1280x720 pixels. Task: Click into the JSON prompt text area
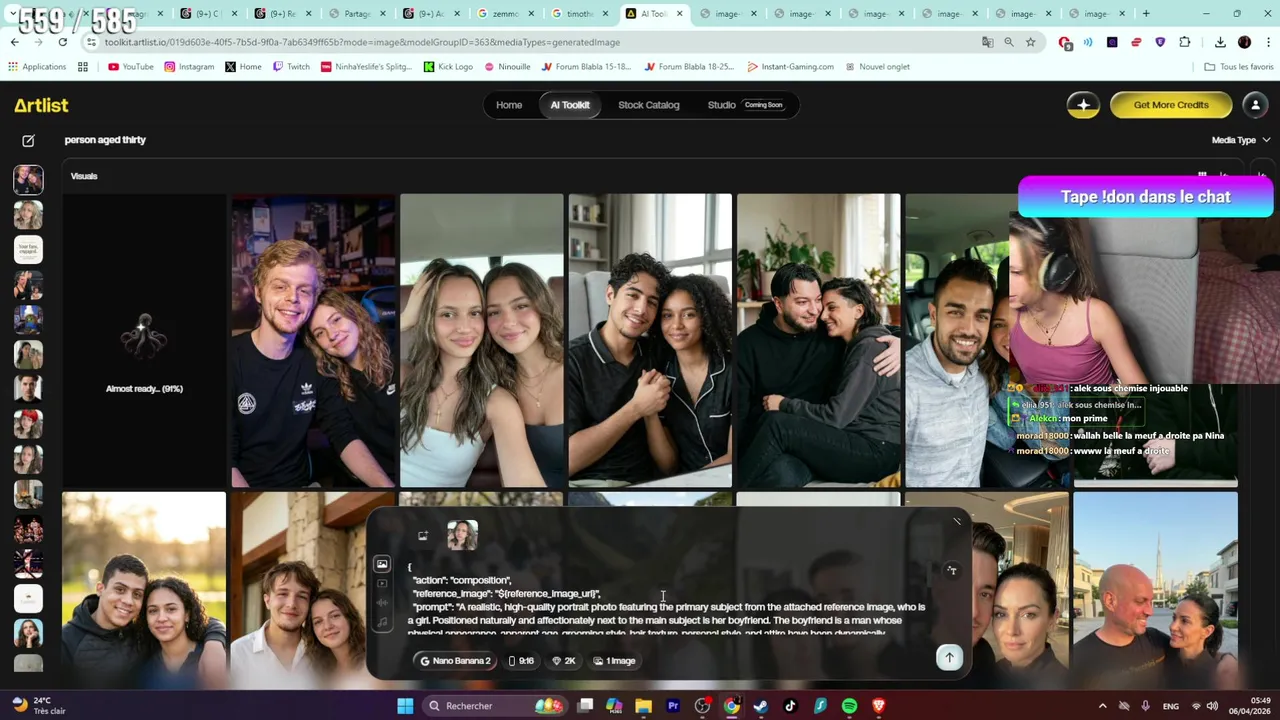coord(666,600)
